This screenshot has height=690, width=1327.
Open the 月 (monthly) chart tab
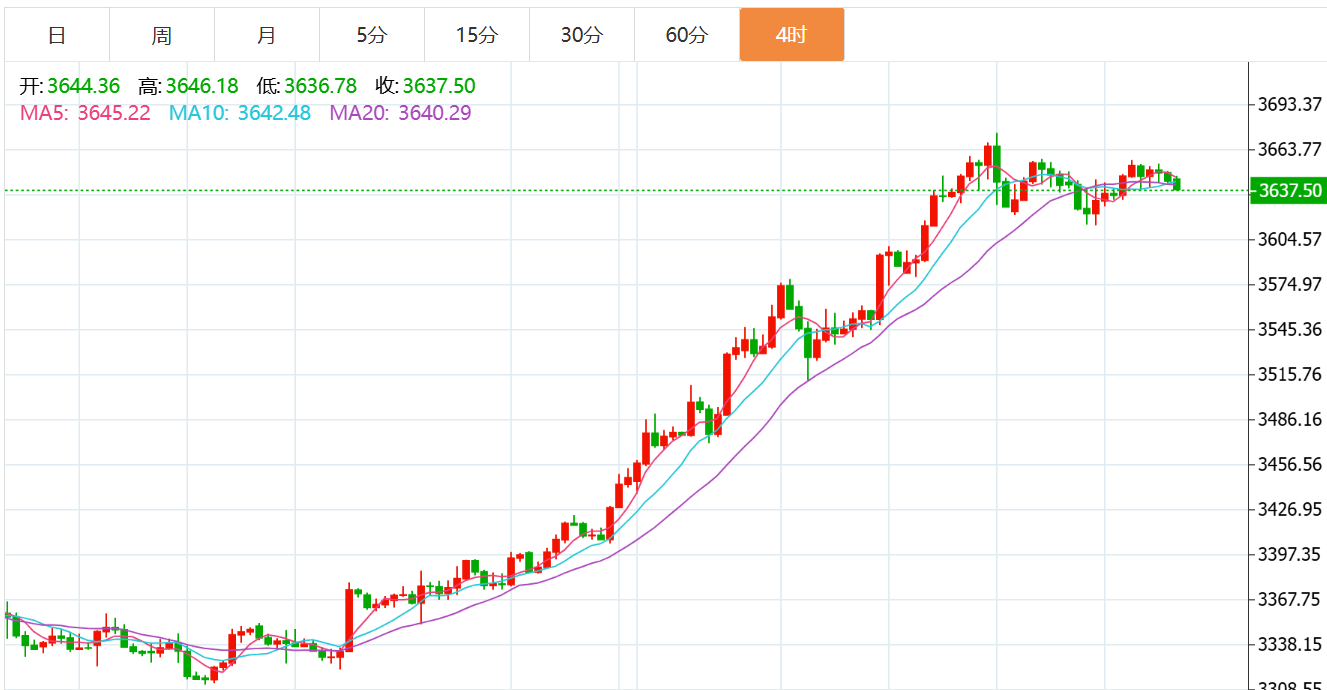click(x=267, y=35)
